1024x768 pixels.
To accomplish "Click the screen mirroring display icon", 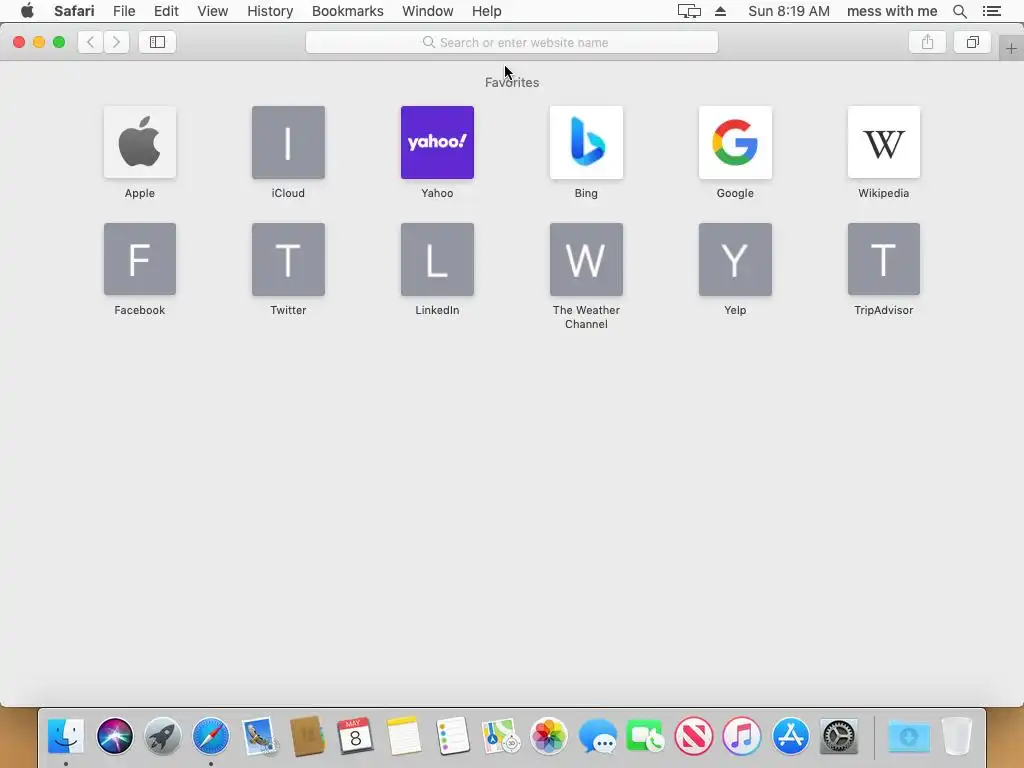I will tap(689, 11).
